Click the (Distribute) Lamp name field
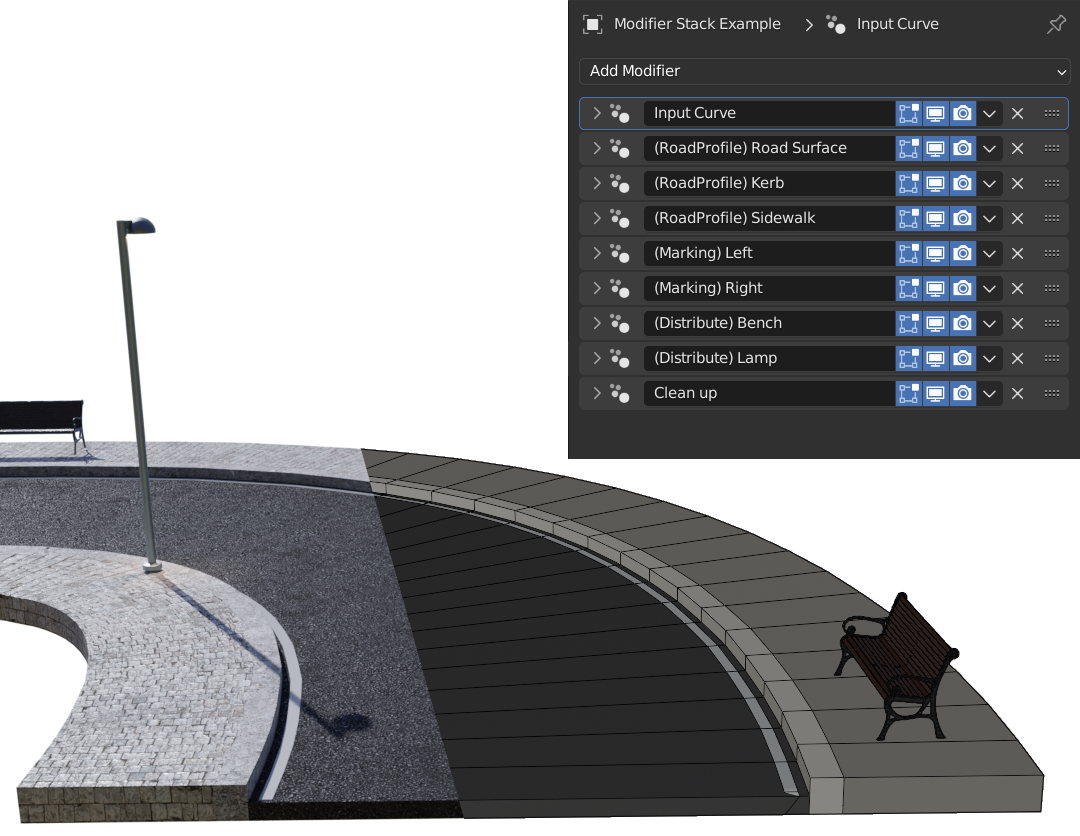Screen dimensions: 1080x836 click(768, 358)
